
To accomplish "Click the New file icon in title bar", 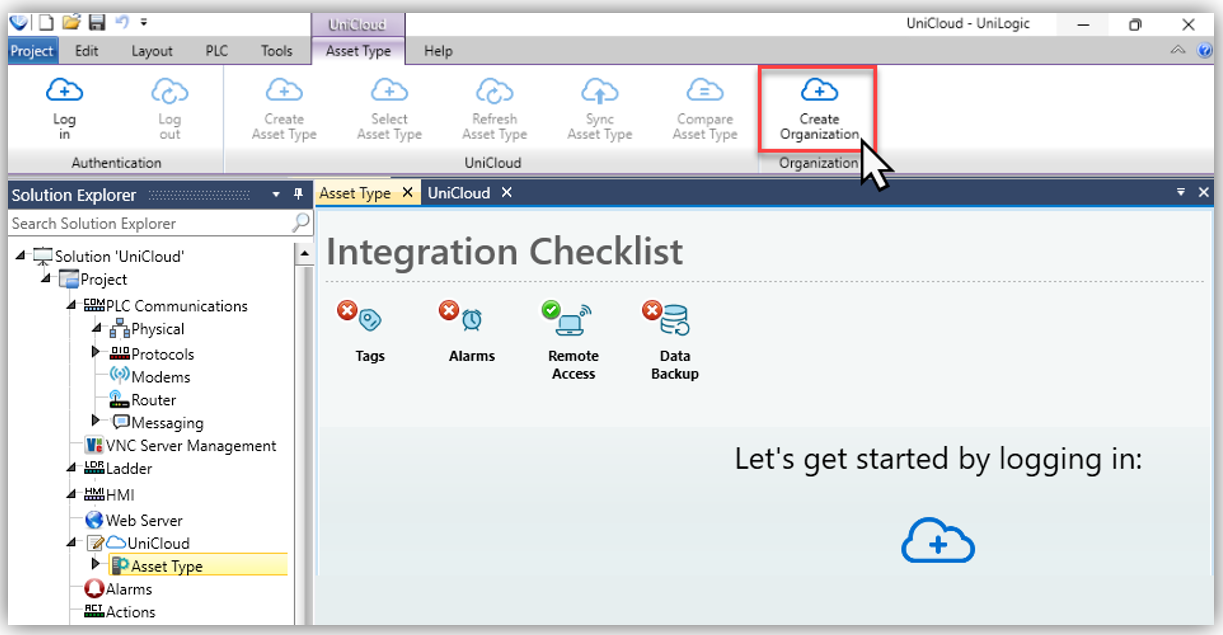I will [x=45, y=21].
